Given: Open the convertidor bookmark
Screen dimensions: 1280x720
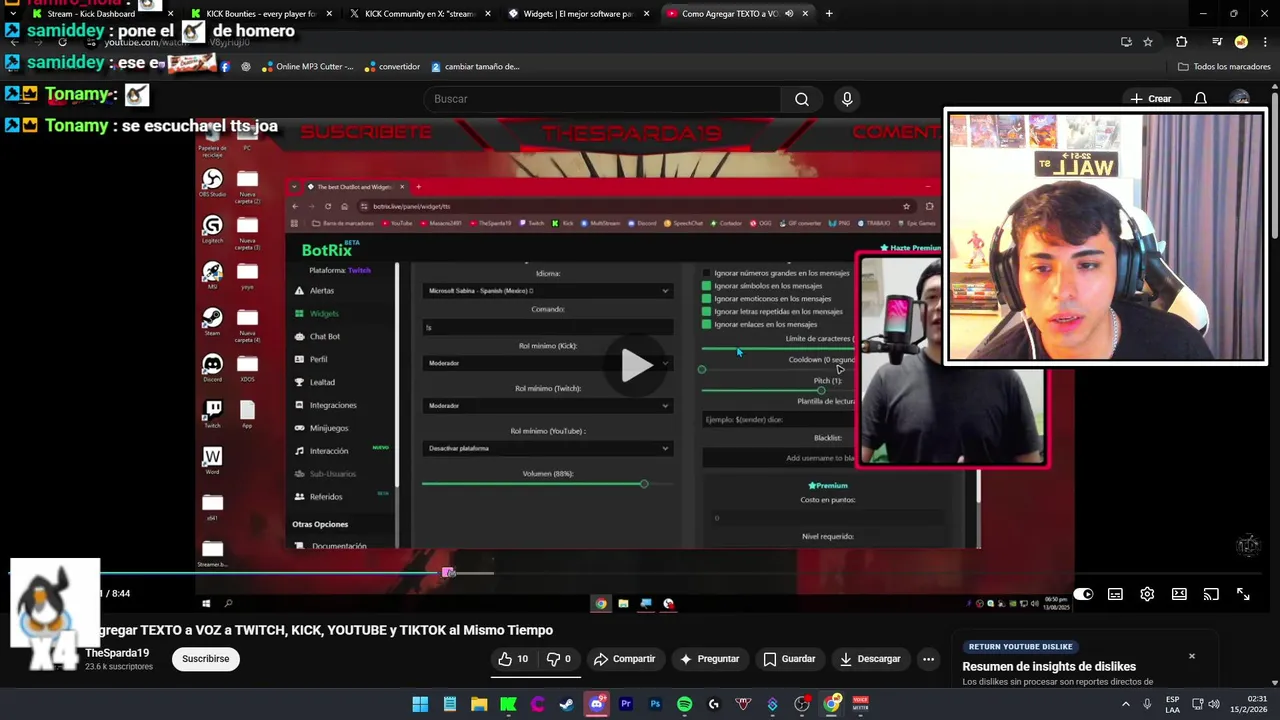Looking at the screenshot, I should pos(391,67).
